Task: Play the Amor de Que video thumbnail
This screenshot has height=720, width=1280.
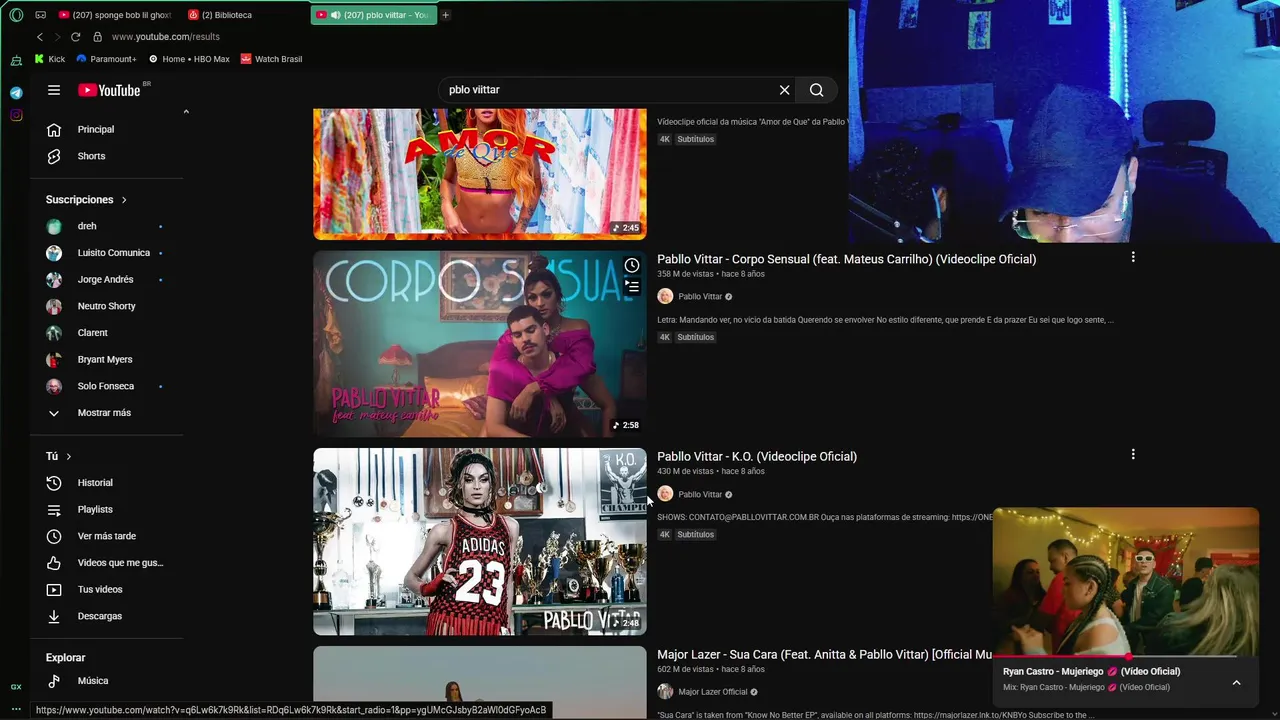Action: point(480,174)
